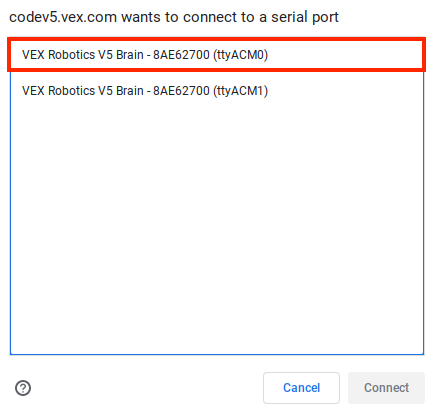
Task: Open the help question mark icon
Action: pyautogui.click(x=23, y=388)
